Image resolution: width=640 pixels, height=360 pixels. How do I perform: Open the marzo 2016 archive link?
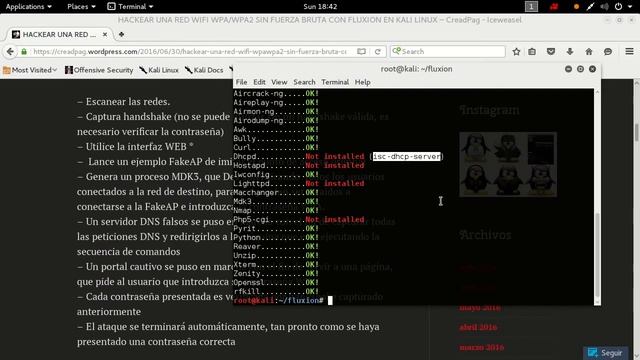[482, 347]
